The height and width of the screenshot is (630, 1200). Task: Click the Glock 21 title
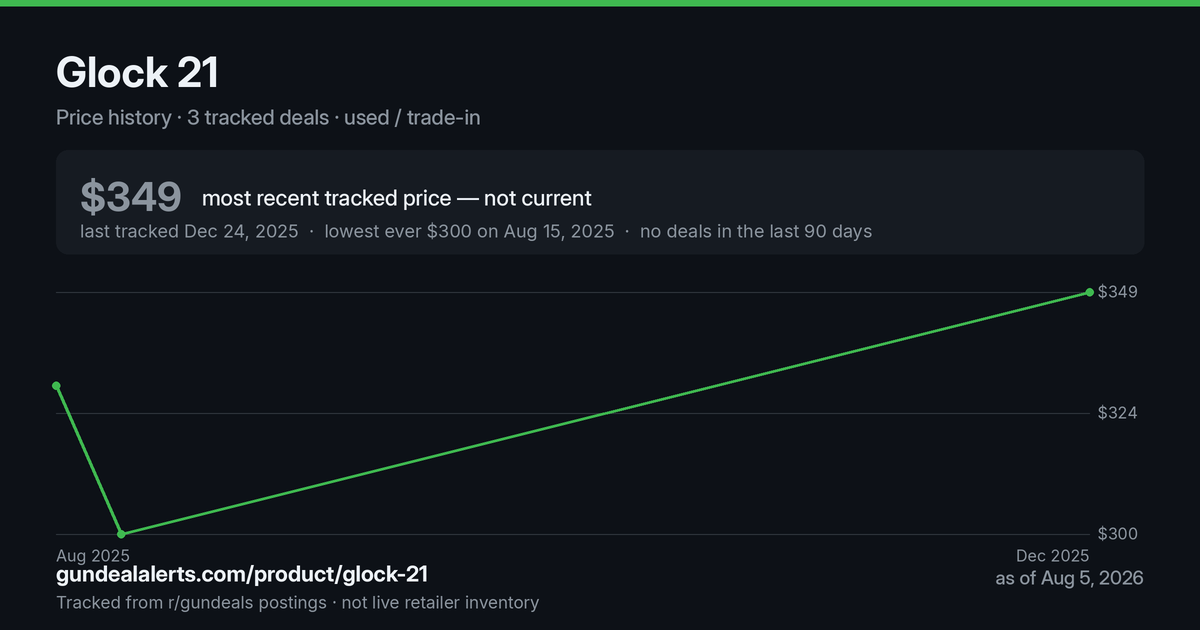click(137, 73)
